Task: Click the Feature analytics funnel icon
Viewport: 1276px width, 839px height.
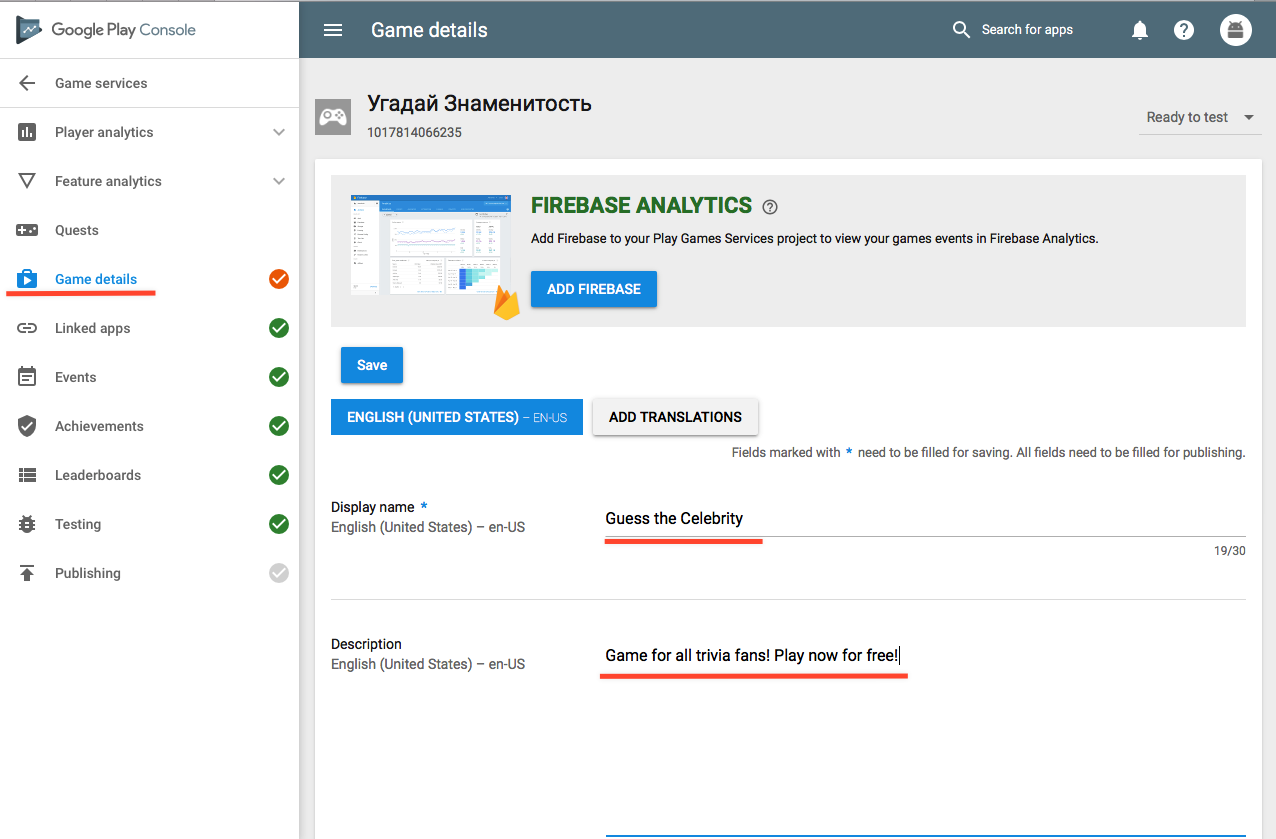Action: click(x=27, y=181)
